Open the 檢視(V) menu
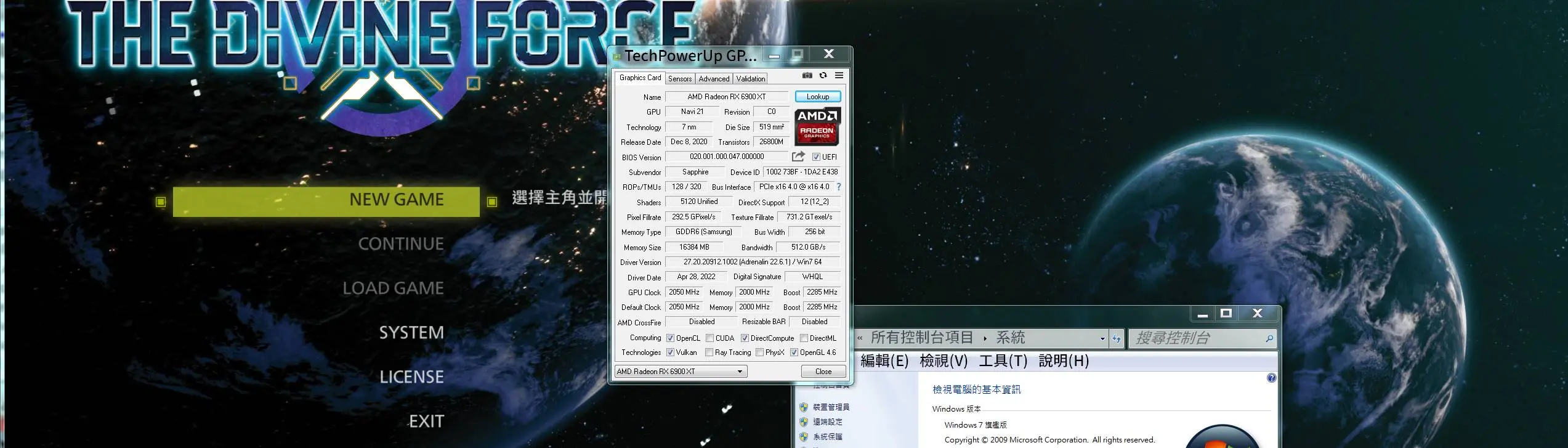1568x448 pixels. tap(944, 361)
